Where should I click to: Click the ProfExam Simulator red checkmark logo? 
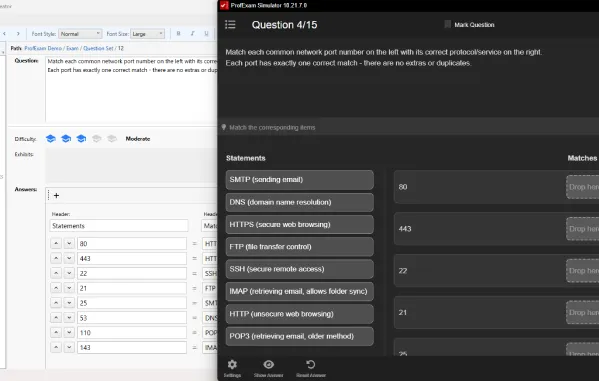pos(224,5)
